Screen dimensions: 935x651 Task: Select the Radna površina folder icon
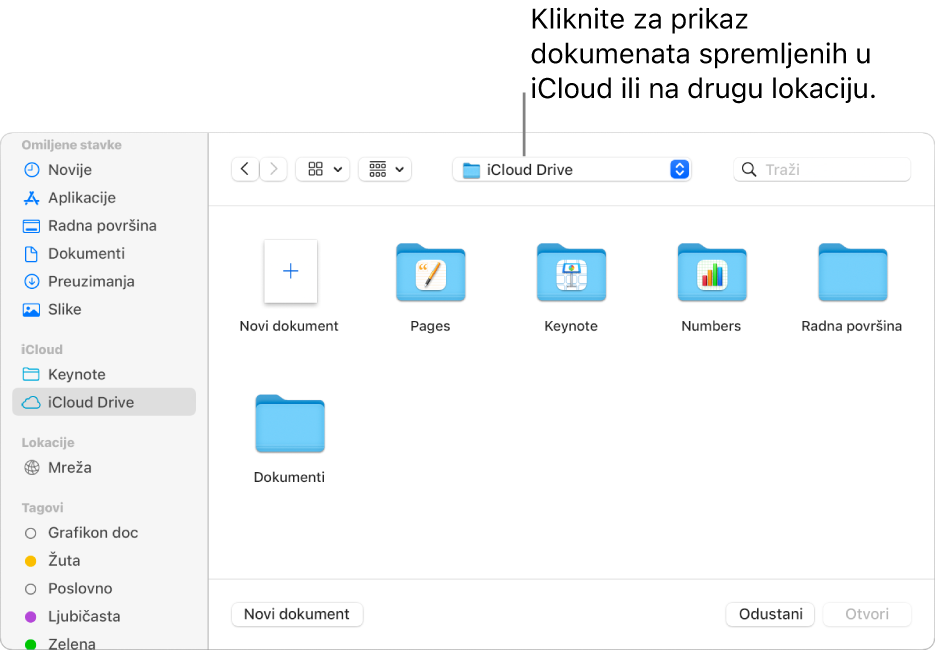point(853,272)
